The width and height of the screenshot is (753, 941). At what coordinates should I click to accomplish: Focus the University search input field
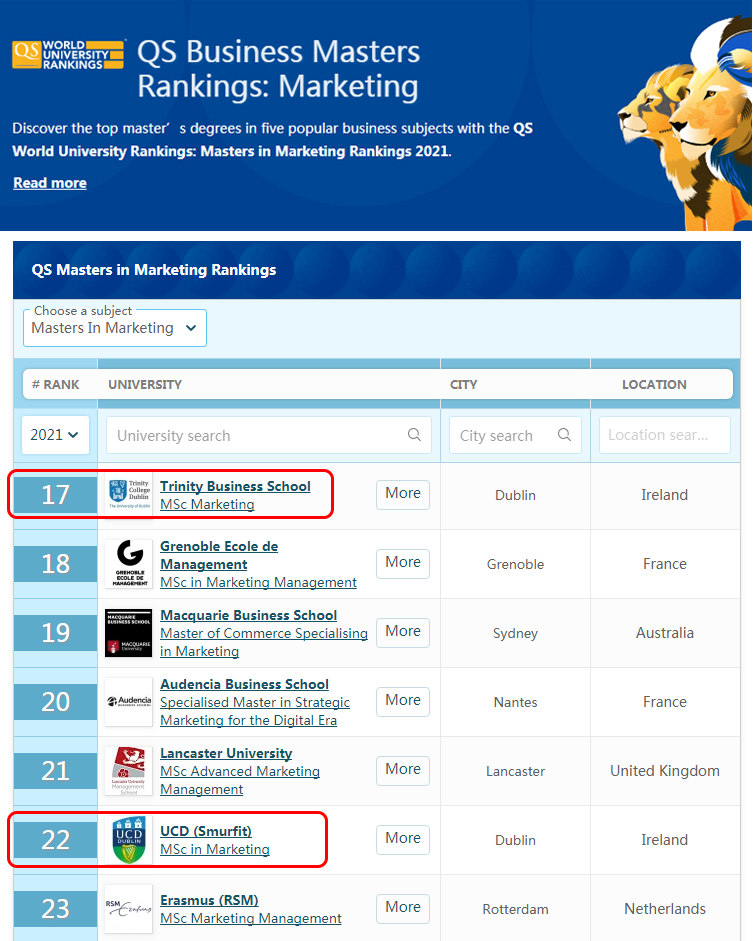pyautogui.click(x=260, y=435)
